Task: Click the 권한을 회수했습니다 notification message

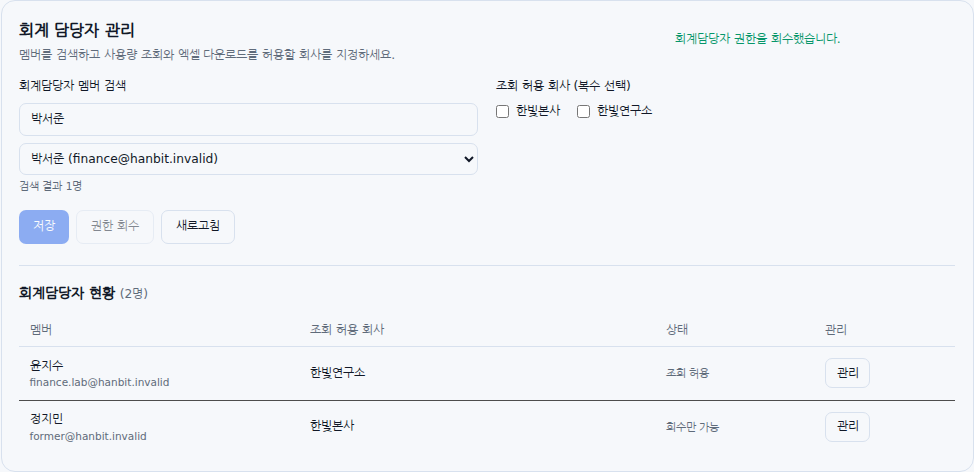Action: click(x=757, y=39)
